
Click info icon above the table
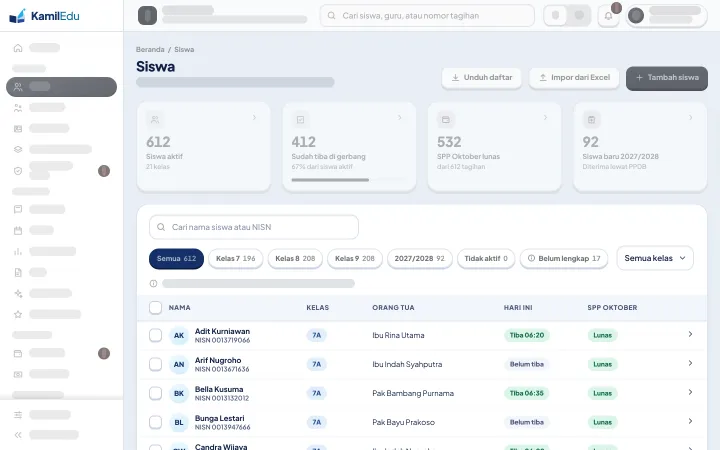[x=153, y=284]
